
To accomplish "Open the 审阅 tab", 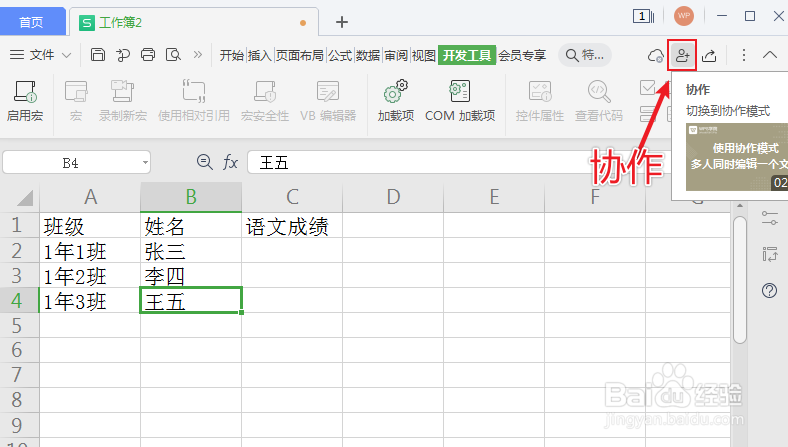I will coord(396,55).
